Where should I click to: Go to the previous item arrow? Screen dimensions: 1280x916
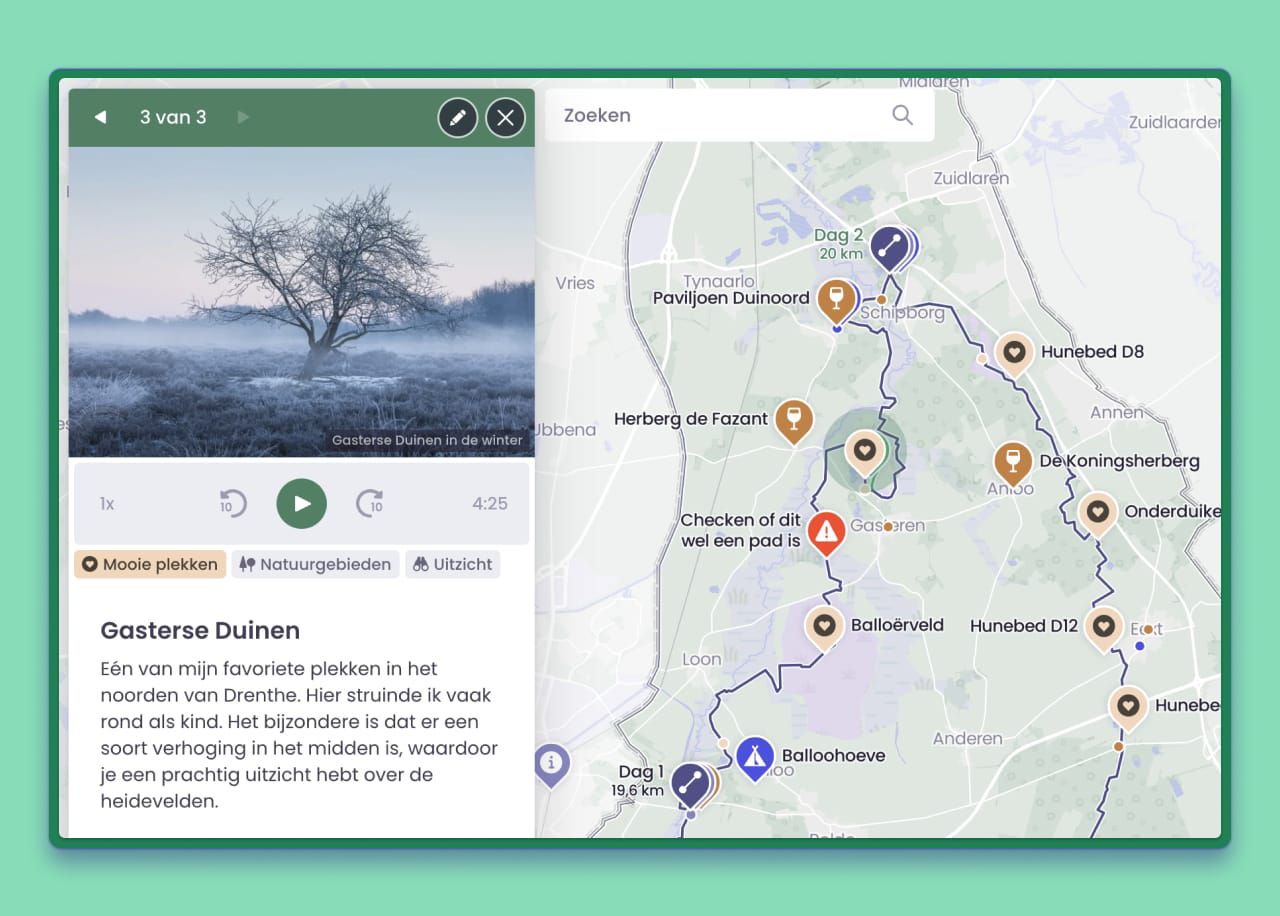[100, 118]
